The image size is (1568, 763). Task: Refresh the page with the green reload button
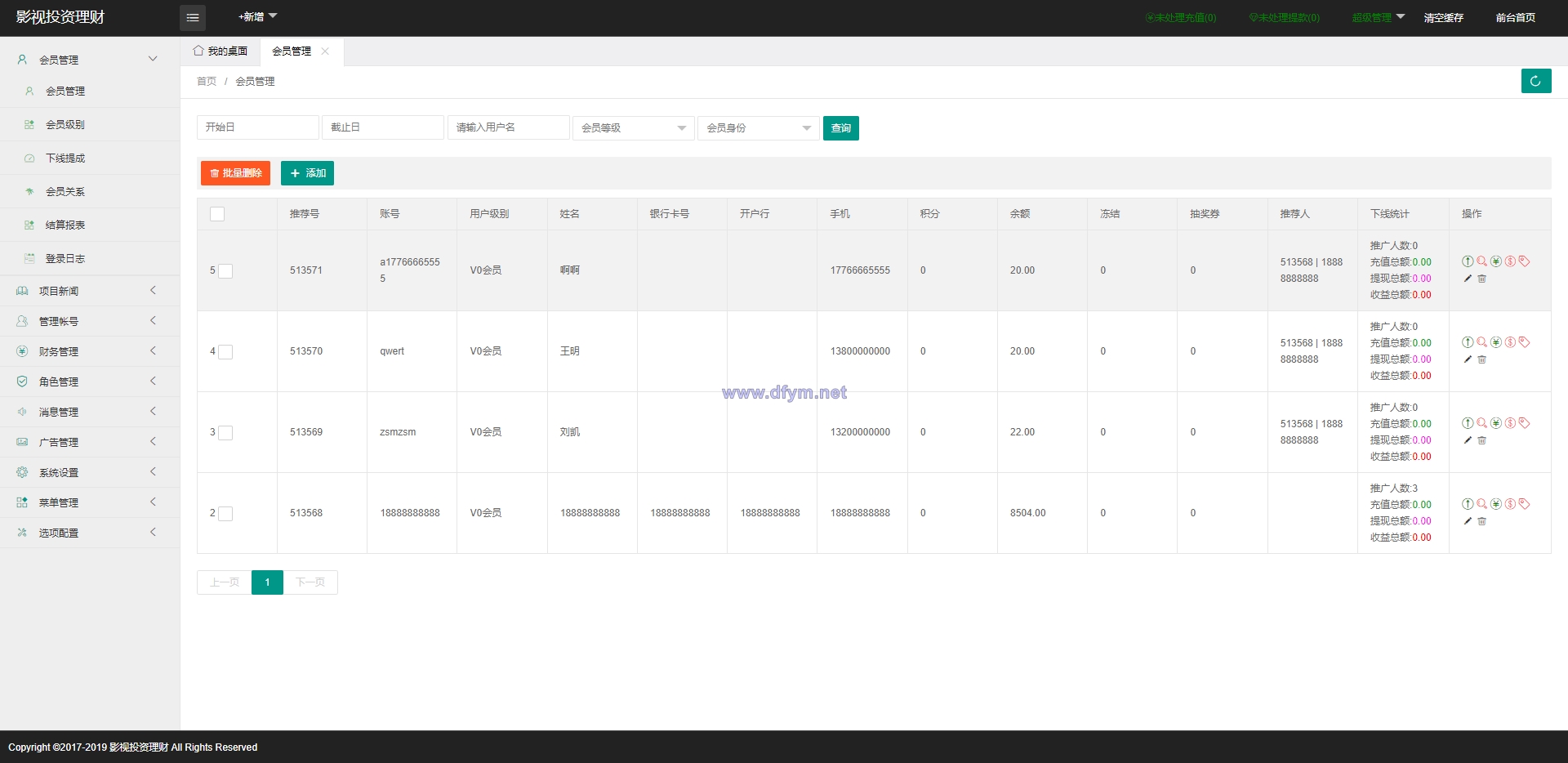tap(1536, 81)
